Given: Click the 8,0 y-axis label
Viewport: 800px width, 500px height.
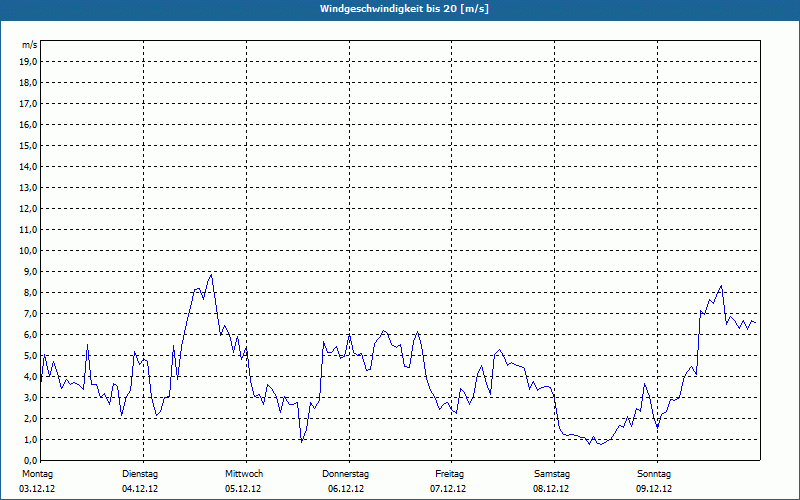Looking at the screenshot, I should (30, 292).
